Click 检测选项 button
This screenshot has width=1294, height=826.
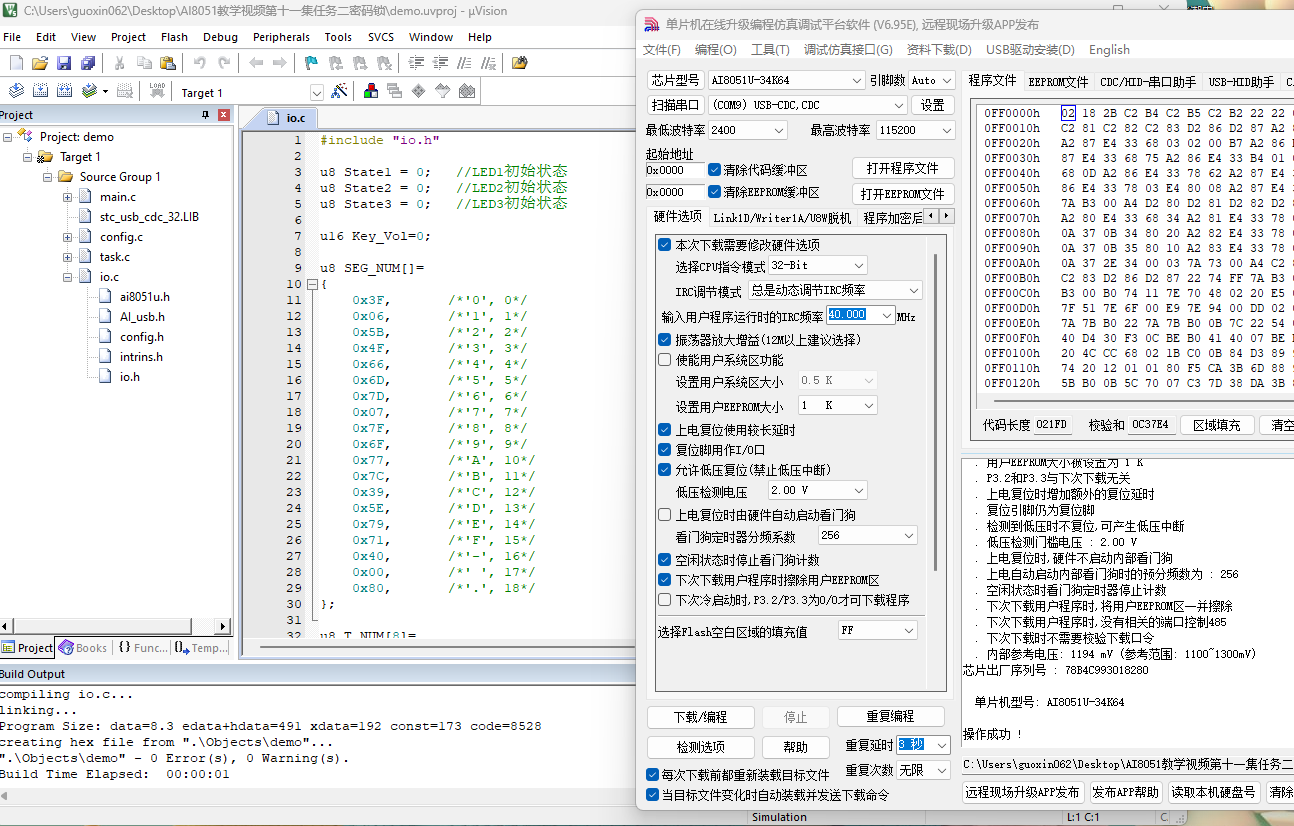[700, 747]
